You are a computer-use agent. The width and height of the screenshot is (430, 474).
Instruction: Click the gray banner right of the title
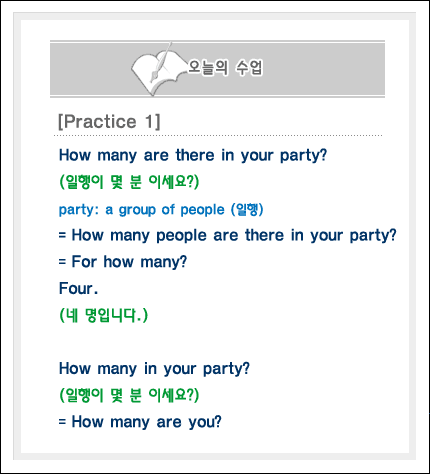click(324, 69)
